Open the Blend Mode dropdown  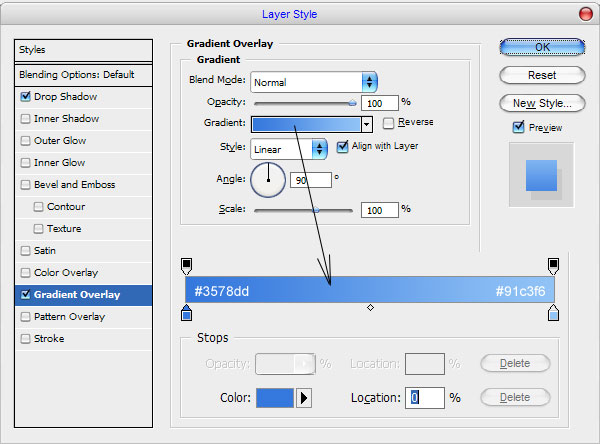[x=314, y=82]
